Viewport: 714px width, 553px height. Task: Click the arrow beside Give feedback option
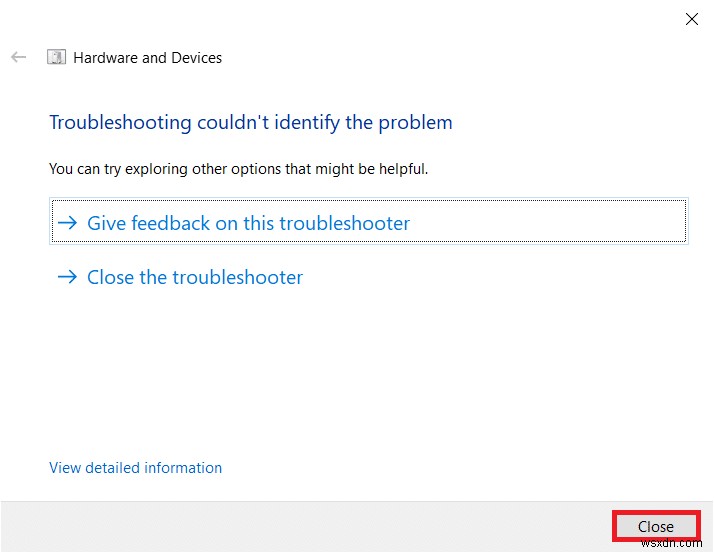click(x=67, y=223)
